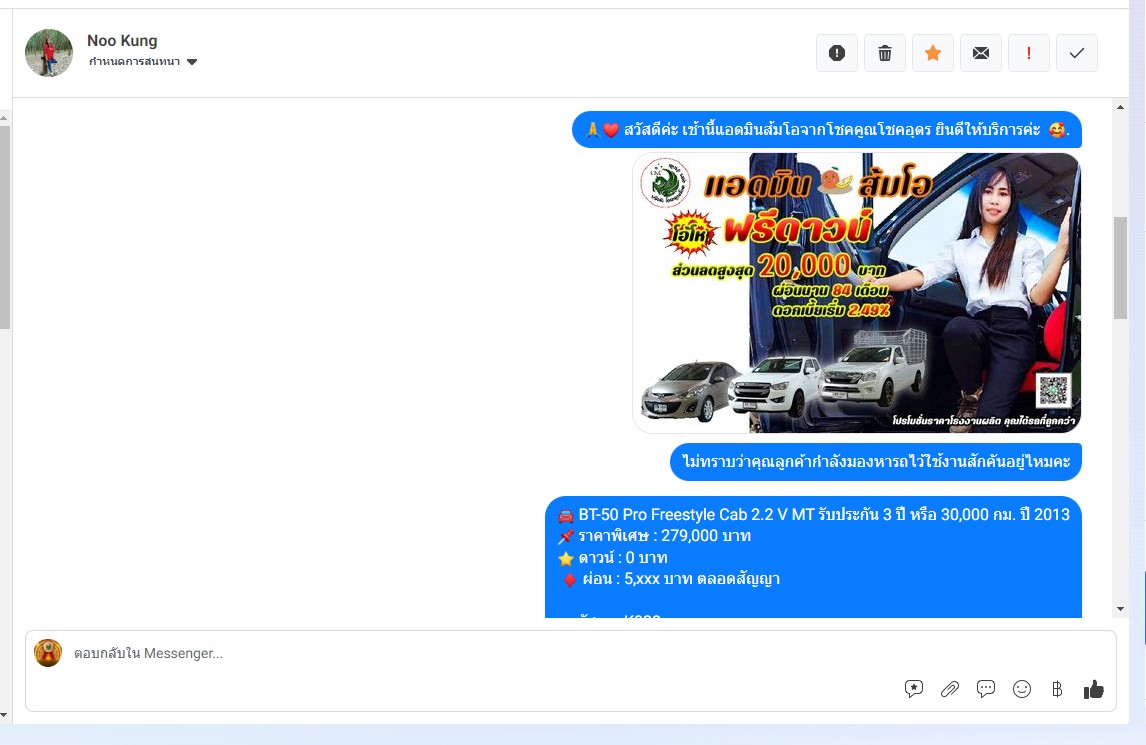The height and width of the screenshot is (745, 1146).
Task: Click the Noo Kung contact name
Action: coord(122,41)
